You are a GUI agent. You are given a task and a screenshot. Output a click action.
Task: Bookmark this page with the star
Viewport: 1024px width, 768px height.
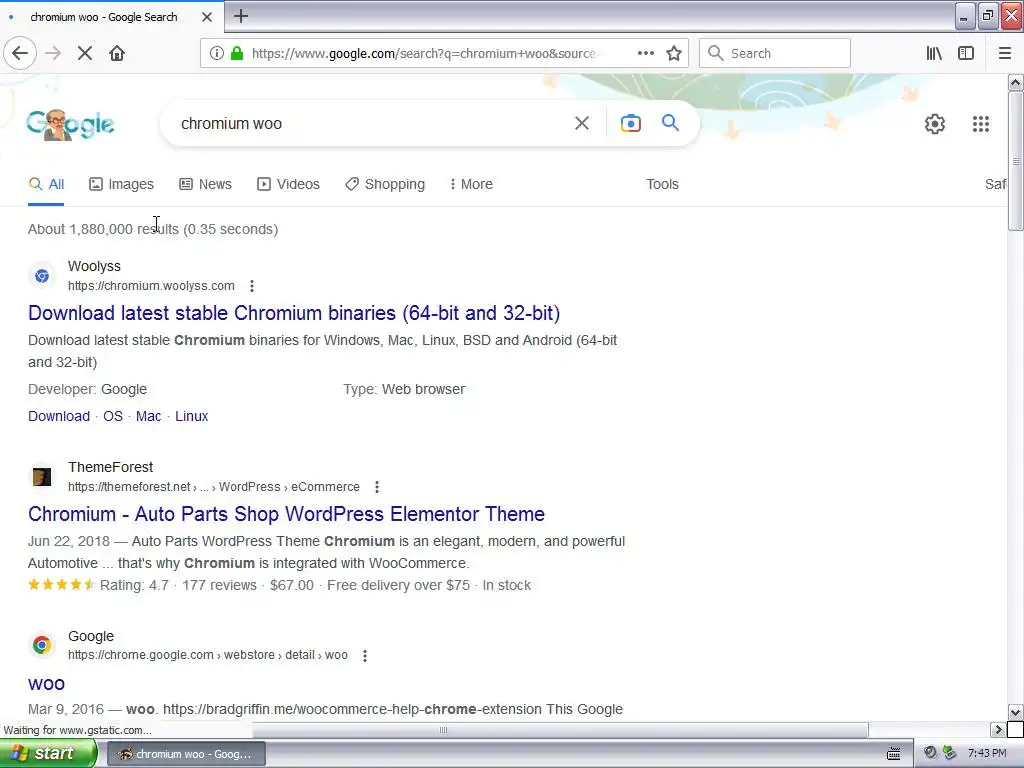[x=674, y=53]
